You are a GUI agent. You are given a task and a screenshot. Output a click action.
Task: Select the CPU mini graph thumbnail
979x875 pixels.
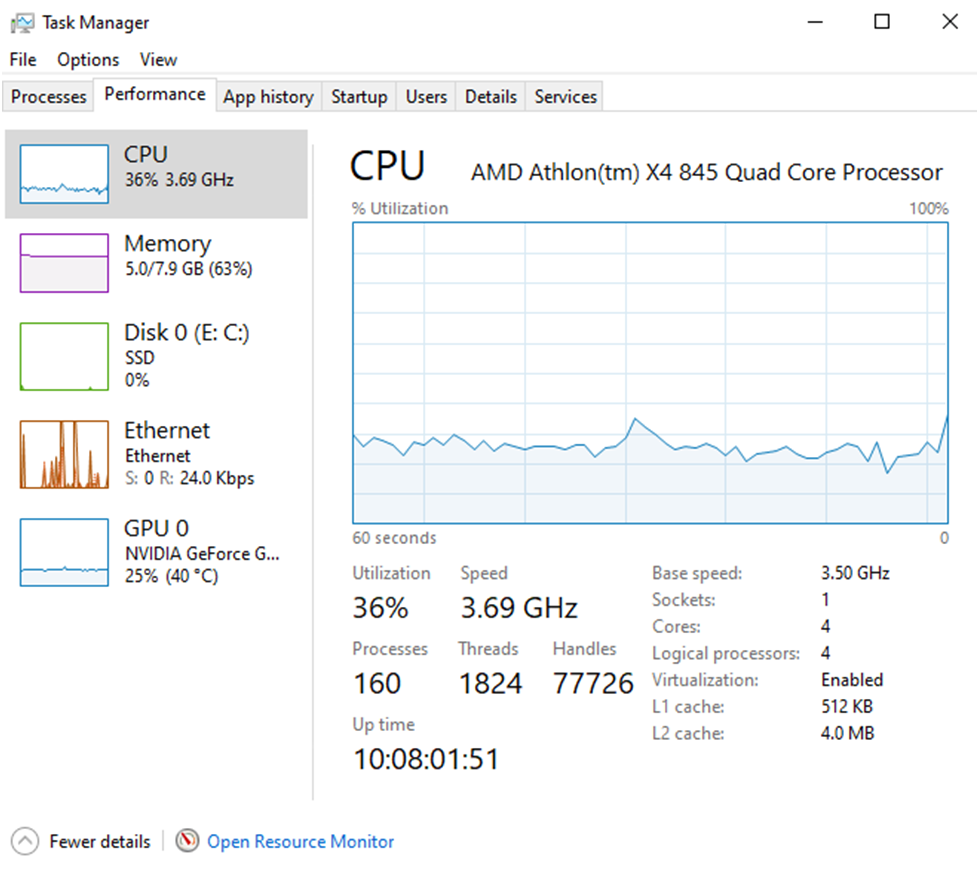[x=64, y=174]
